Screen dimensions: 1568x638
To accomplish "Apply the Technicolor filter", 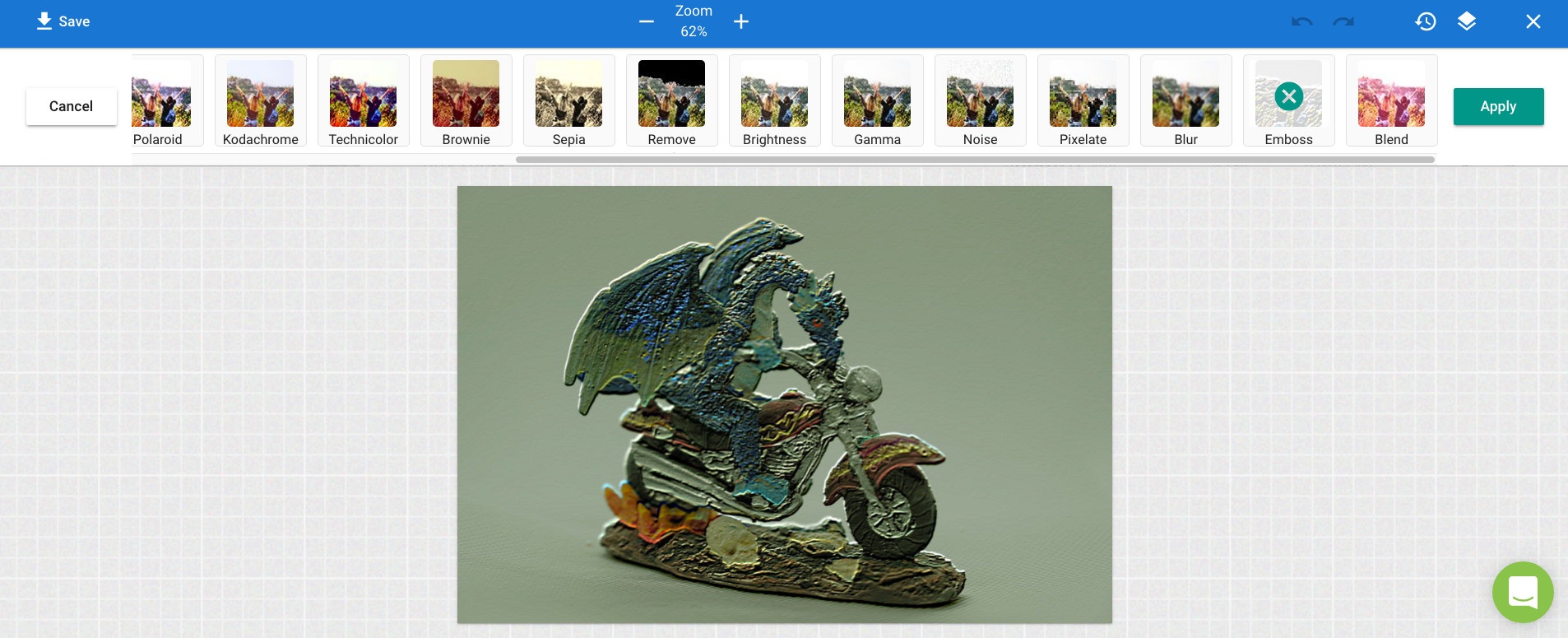I will [363, 100].
